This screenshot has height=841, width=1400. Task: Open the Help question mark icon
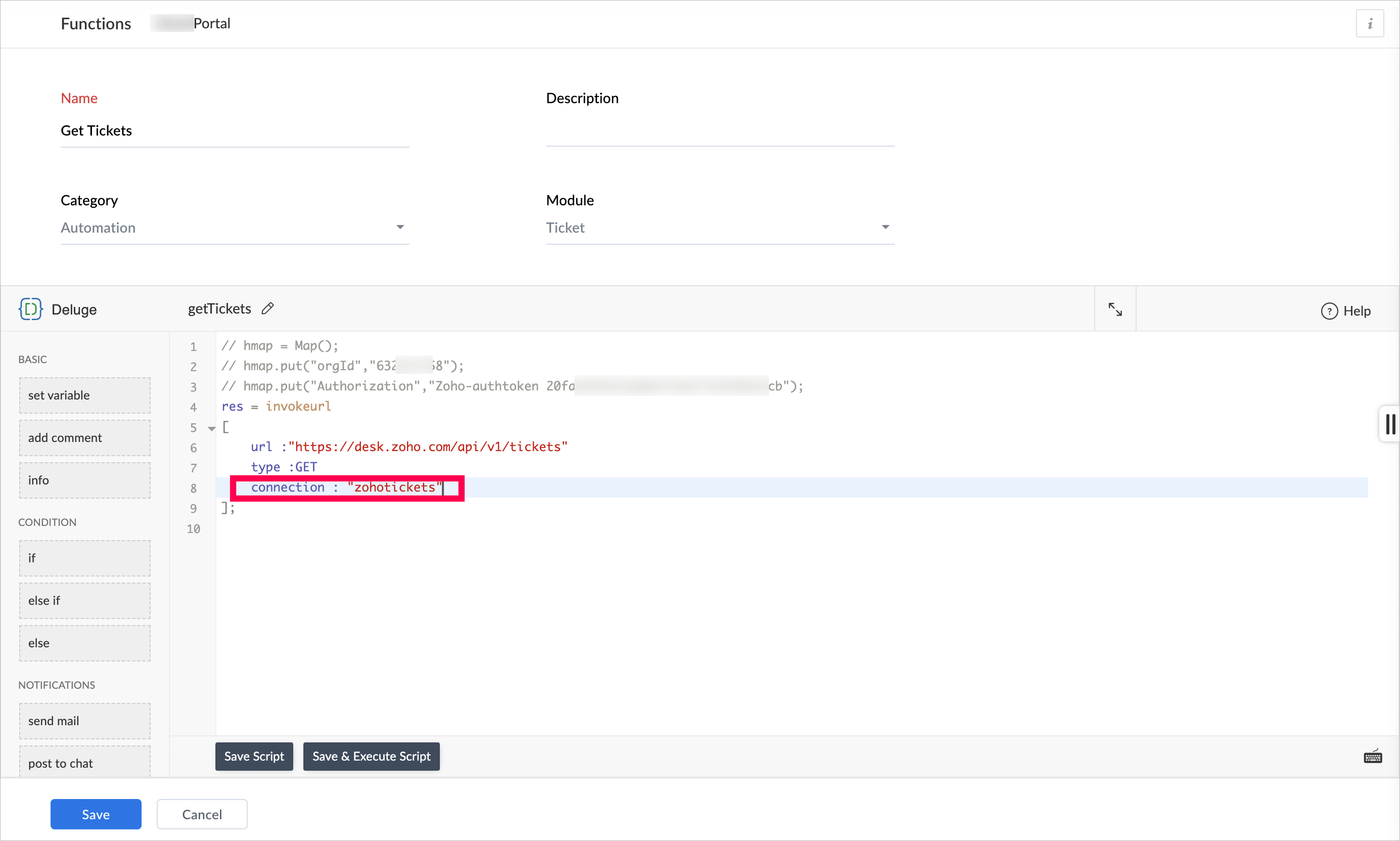1329,311
